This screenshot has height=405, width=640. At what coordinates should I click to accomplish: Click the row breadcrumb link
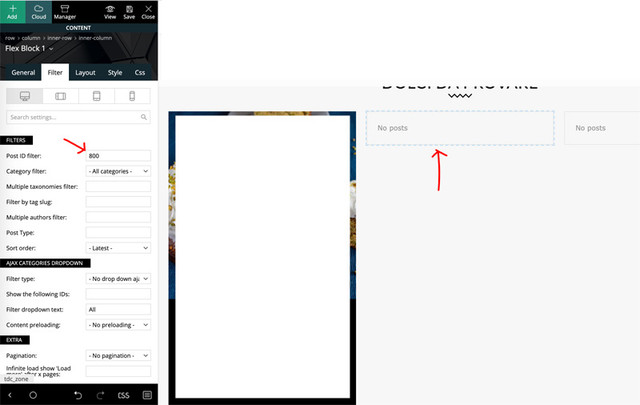(10, 38)
